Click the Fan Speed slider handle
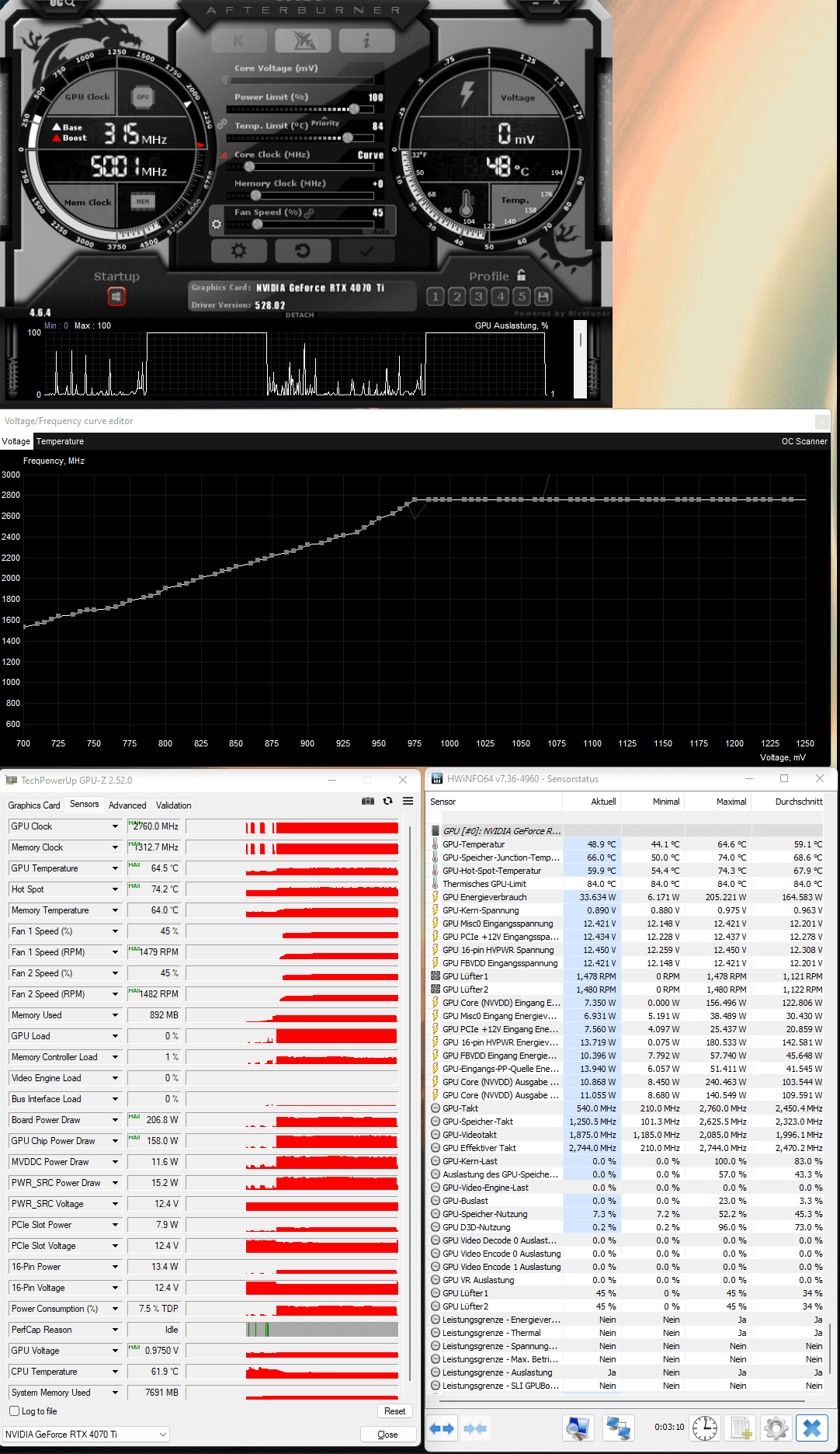This screenshot has height=1454, width=840. tap(257, 224)
